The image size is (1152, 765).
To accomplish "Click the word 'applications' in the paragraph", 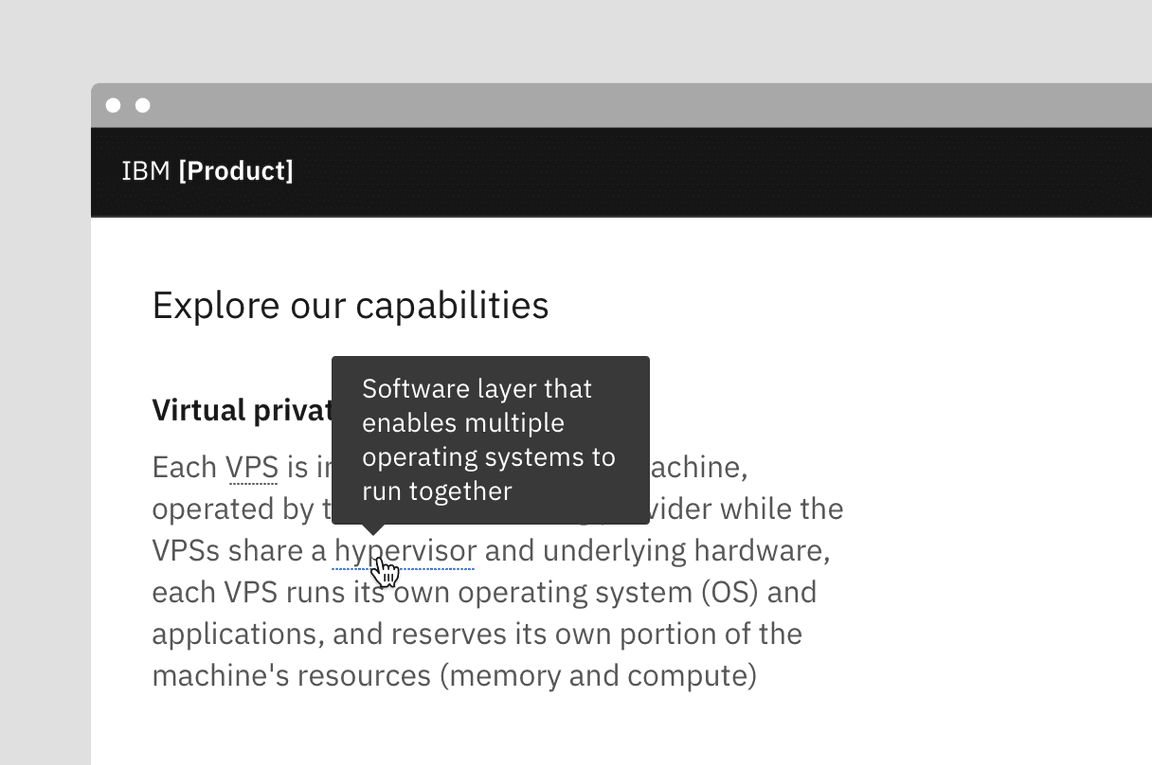I will [234, 634].
